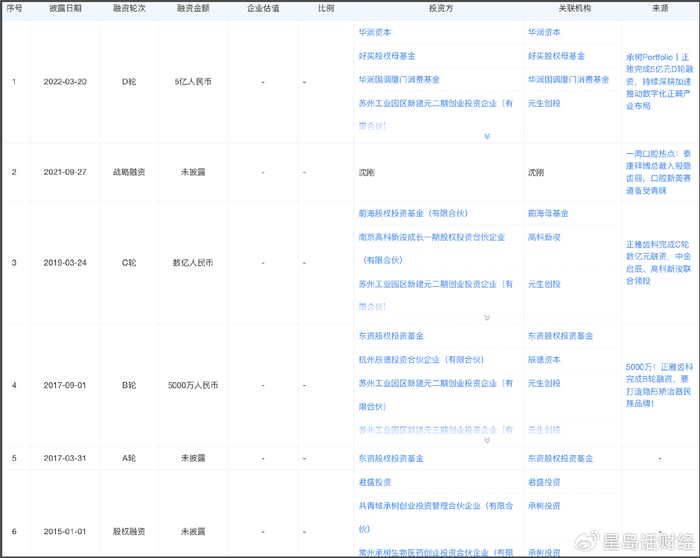Viewport: 700px width, 558px height.
Task: Click the 融资轮次 column header
Action: coord(129,8)
